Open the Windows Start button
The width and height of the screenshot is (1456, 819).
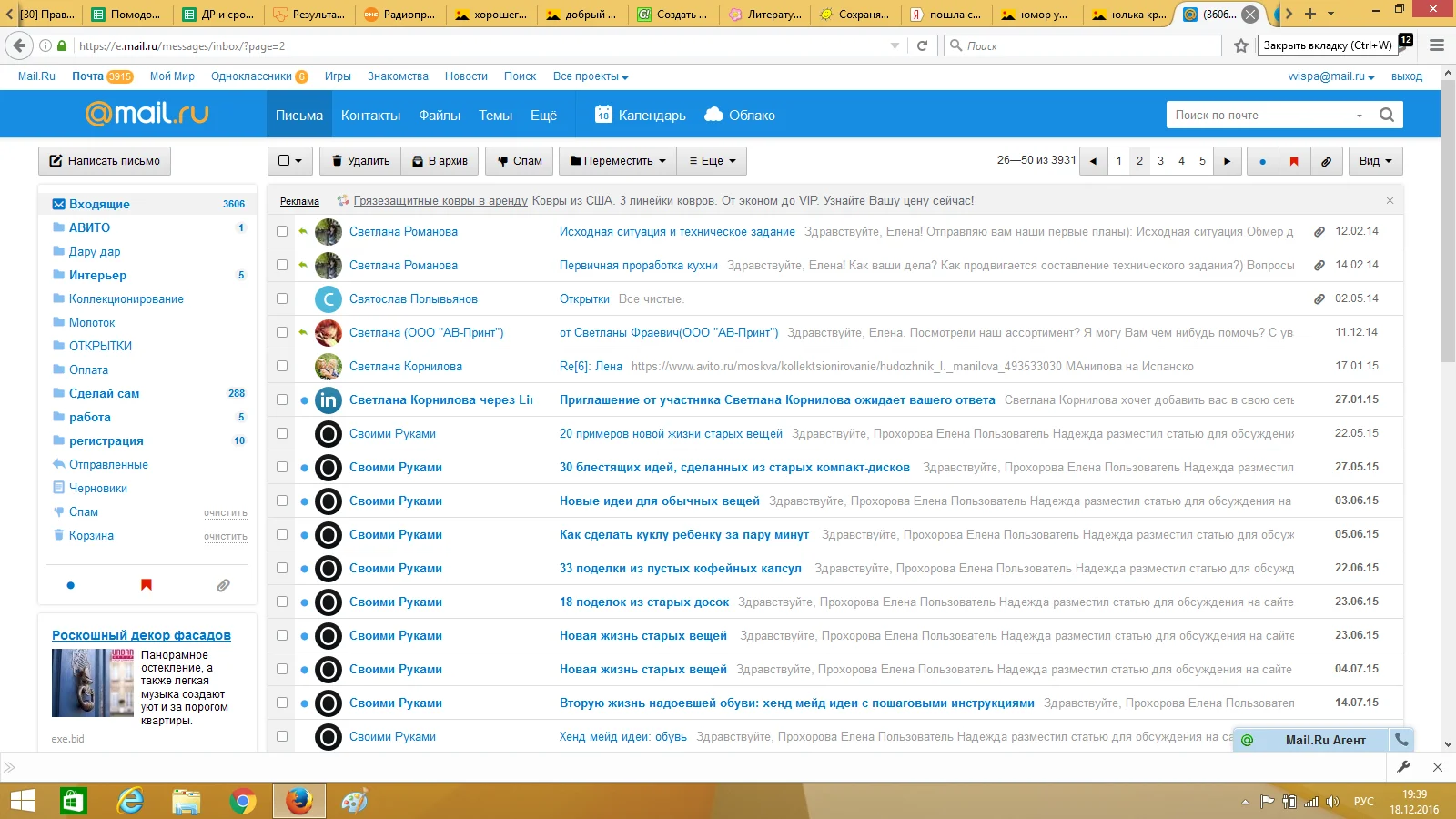click(23, 801)
